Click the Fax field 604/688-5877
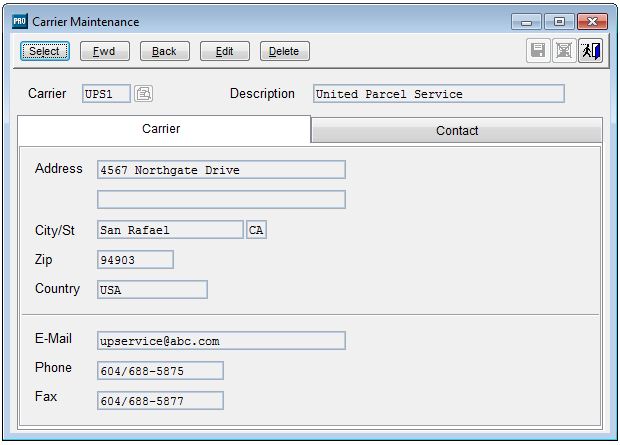This screenshot has height=445, width=620. [x=160, y=401]
